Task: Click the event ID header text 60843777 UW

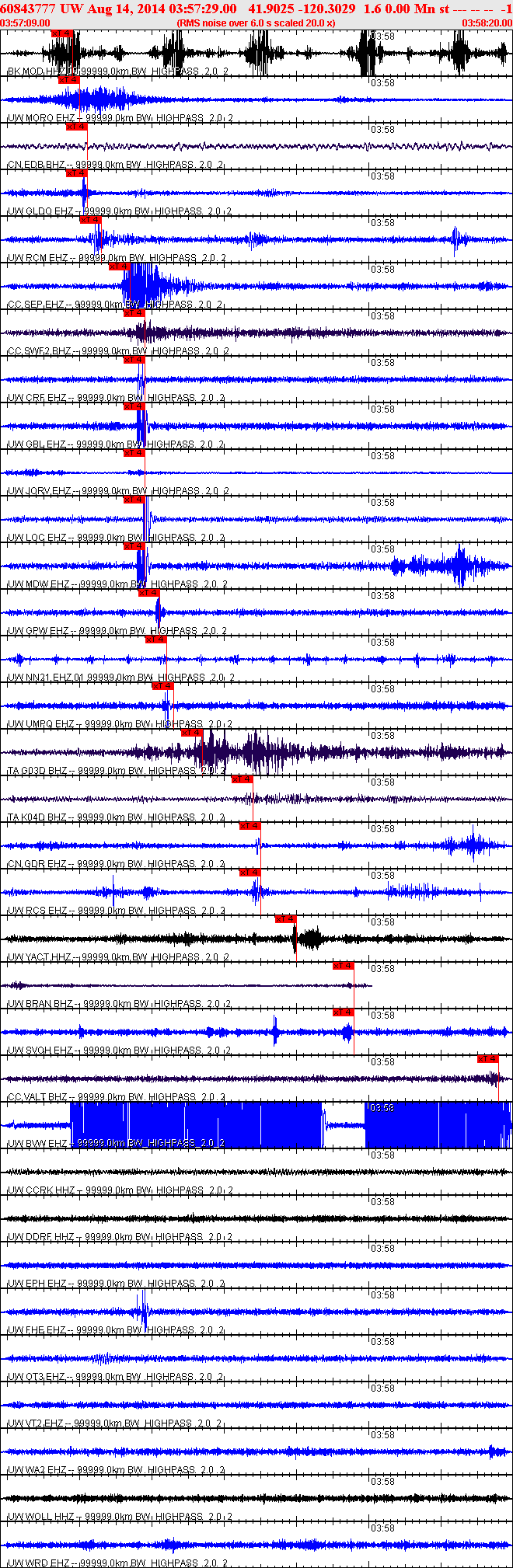Action: click(x=41, y=9)
